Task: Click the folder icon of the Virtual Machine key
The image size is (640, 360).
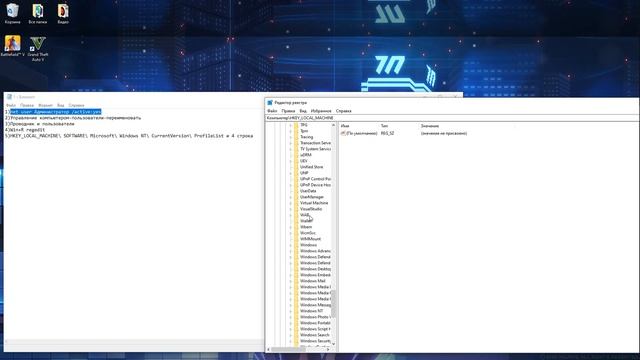Action: [x=296, y=203]
